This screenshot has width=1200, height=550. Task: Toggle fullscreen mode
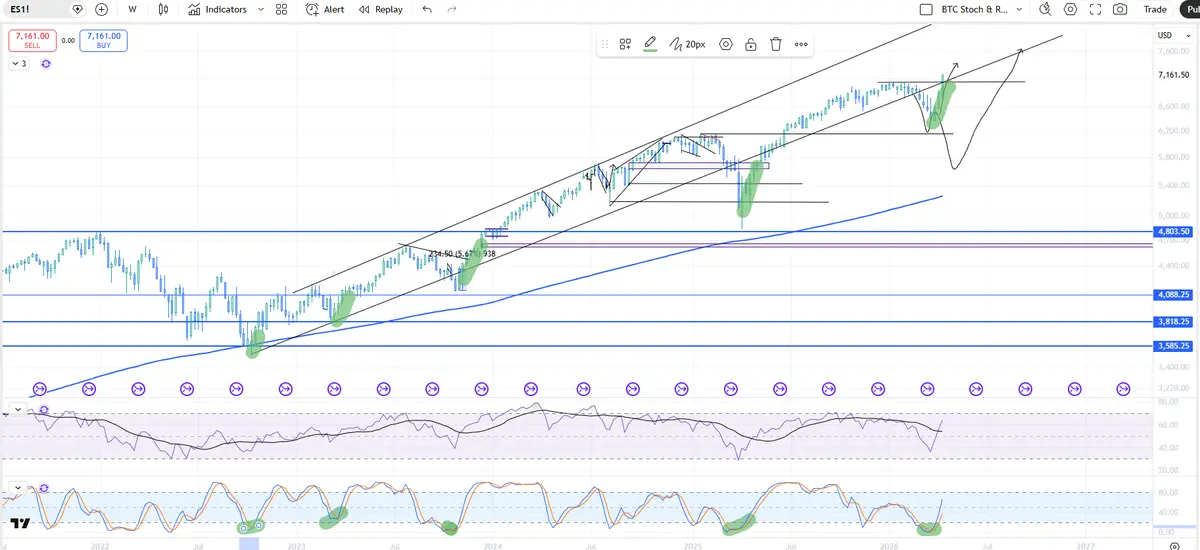coord(1096,9)
